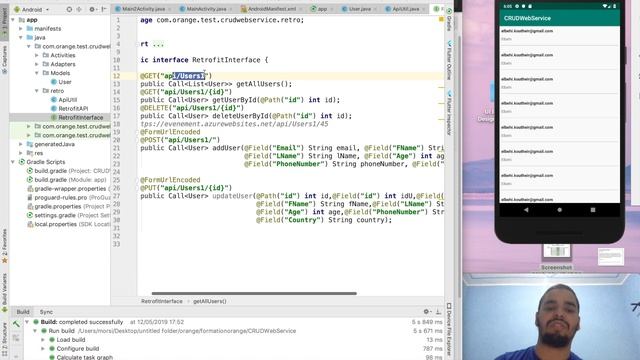Switch to MainActivity.java tab
The image size is (640, 360).
click(205, 9)
